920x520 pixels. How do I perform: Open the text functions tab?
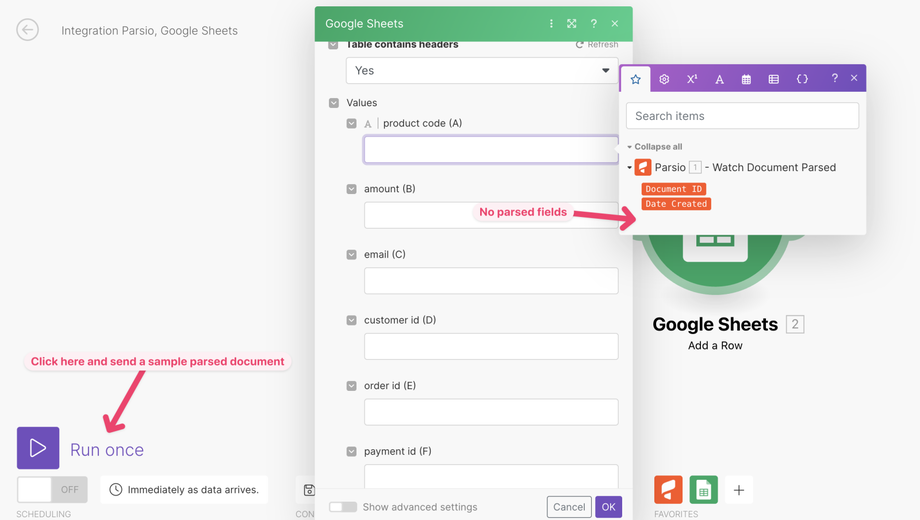(719, 79)
